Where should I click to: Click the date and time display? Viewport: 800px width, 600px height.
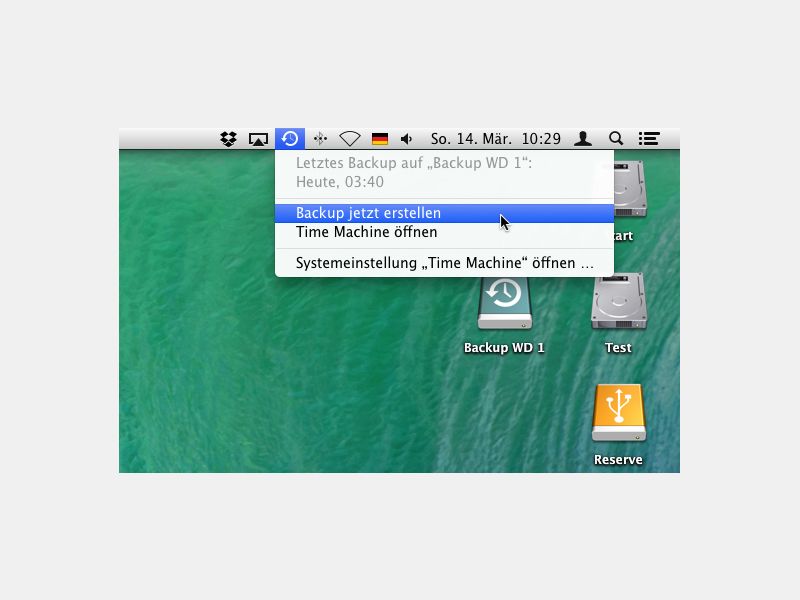(x=495, y=139)
